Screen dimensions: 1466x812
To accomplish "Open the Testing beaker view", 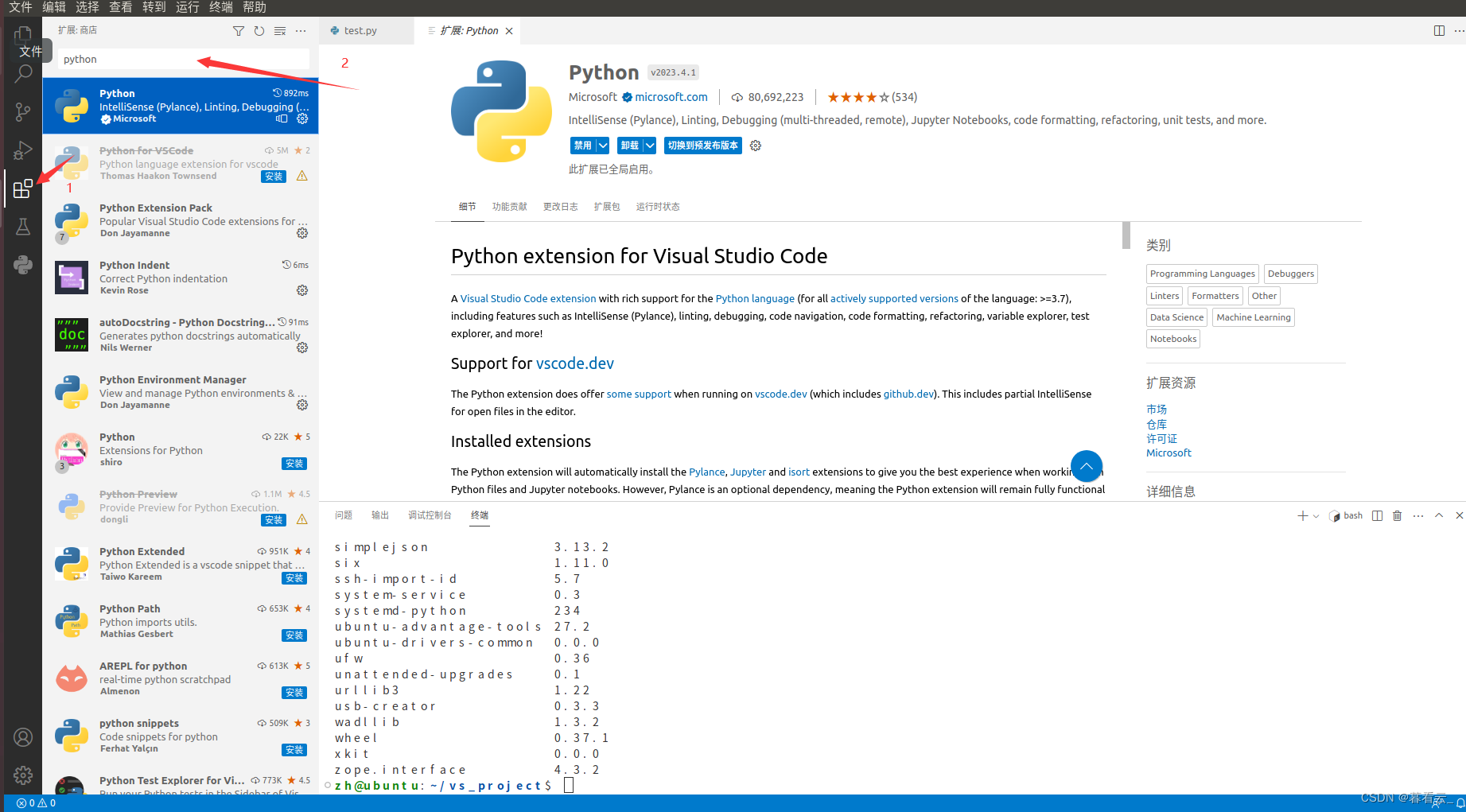I will pyautogui.click(x=23, y=226).
